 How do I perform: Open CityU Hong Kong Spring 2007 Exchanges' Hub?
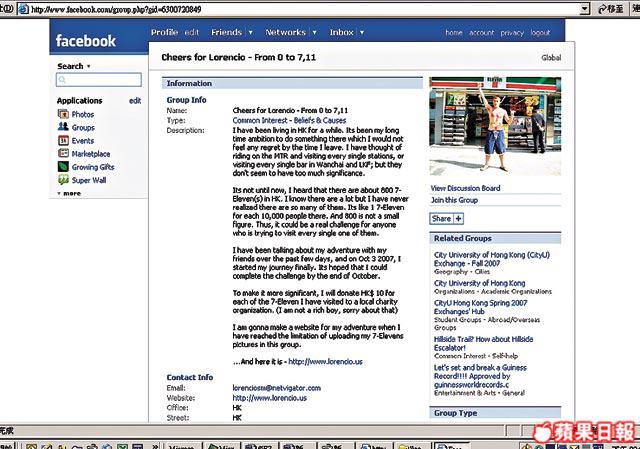(480, 307)
